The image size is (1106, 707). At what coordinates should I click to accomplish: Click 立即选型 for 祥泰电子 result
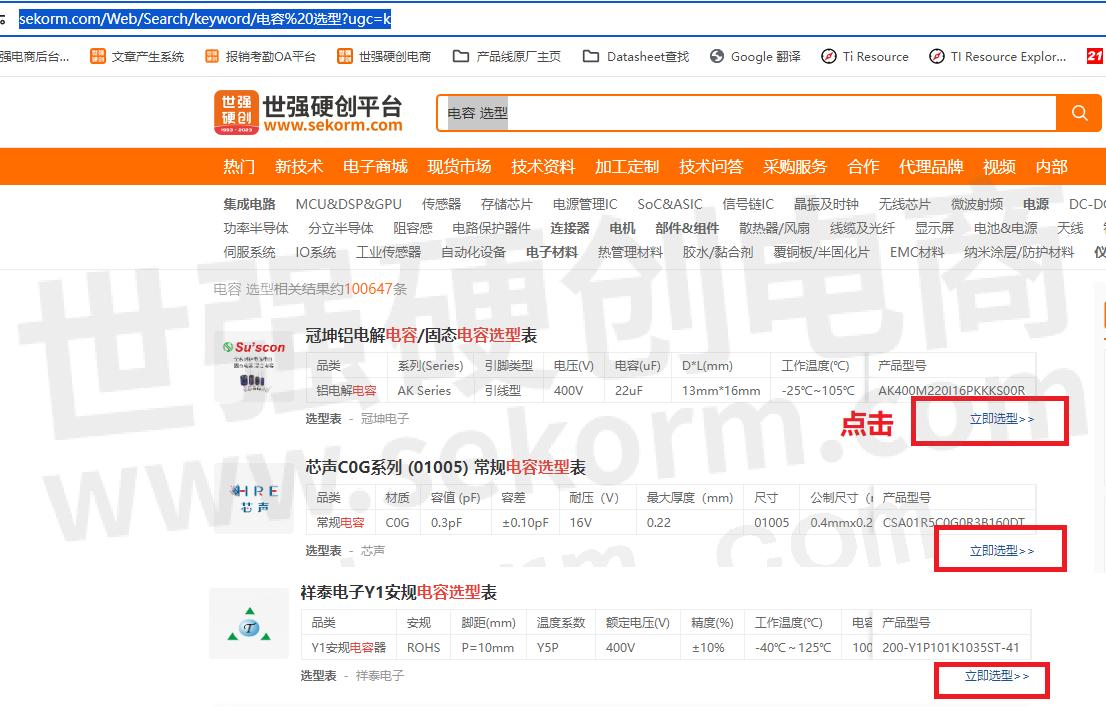[997, 676]
